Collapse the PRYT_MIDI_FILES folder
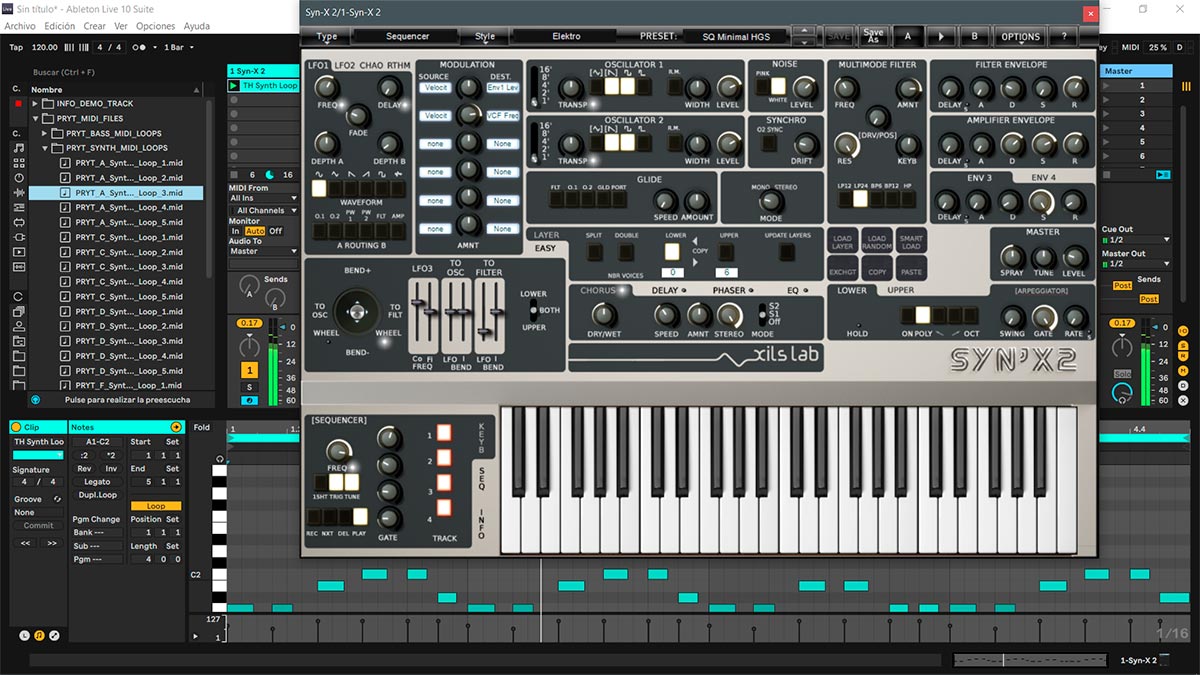 (x=36, y=118)
